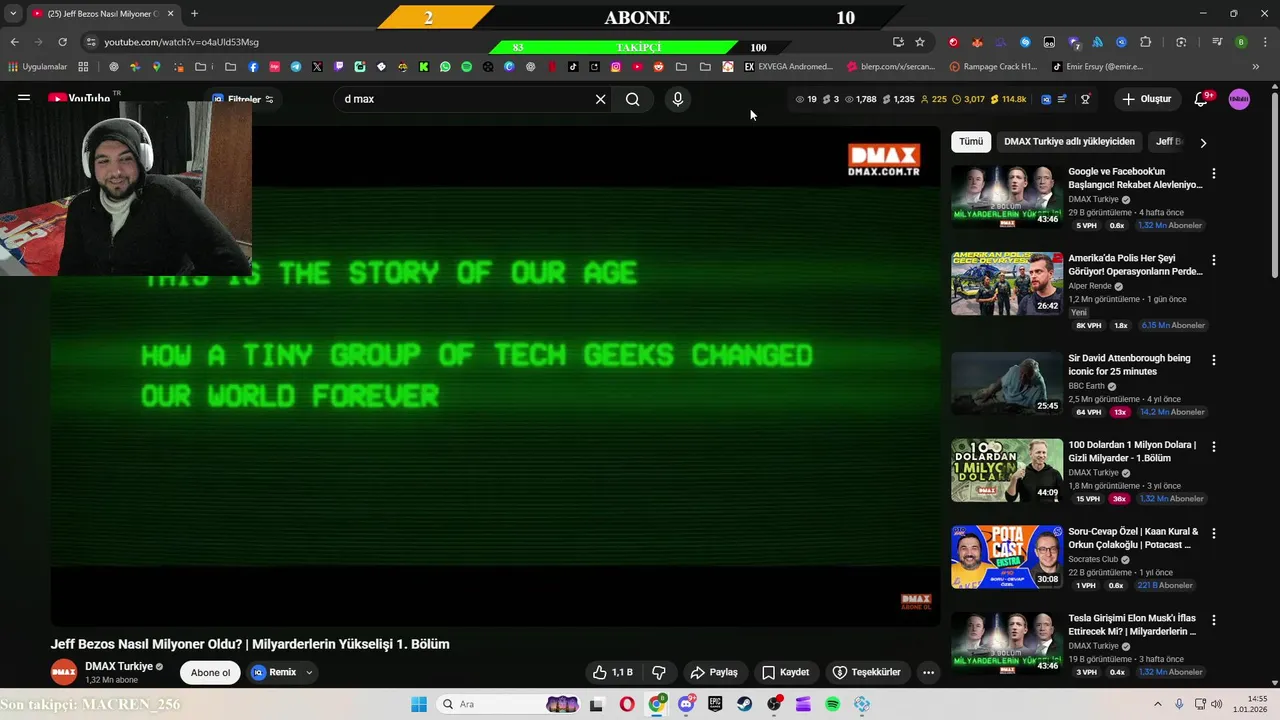Open Potacast 'Soru-Cevap Özel' thumbnail

point(1007,557)
